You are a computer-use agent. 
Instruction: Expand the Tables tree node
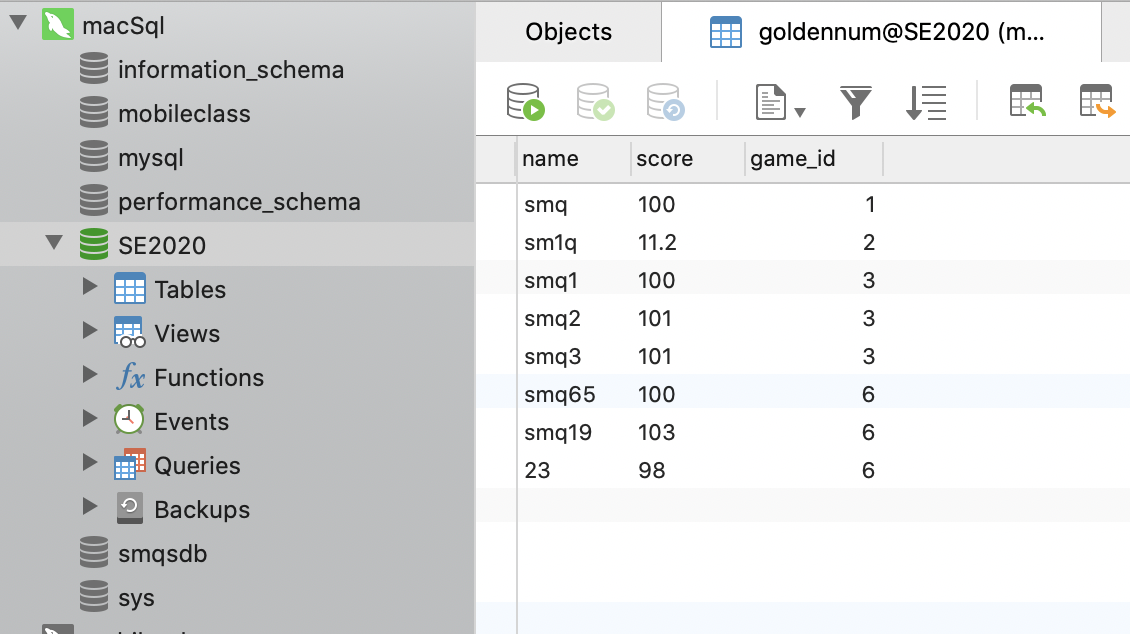[x=91, y=289]
